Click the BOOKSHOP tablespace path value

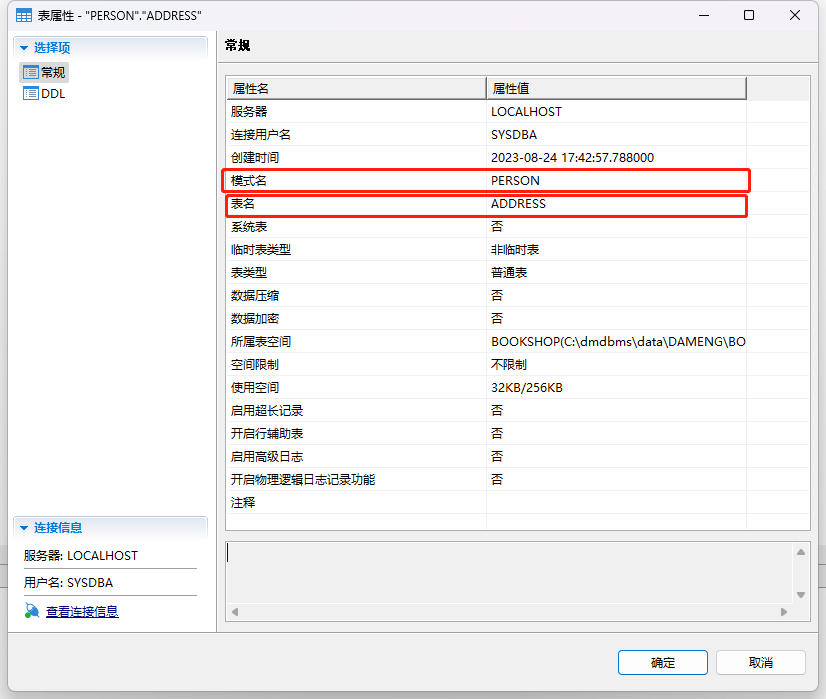618,341
